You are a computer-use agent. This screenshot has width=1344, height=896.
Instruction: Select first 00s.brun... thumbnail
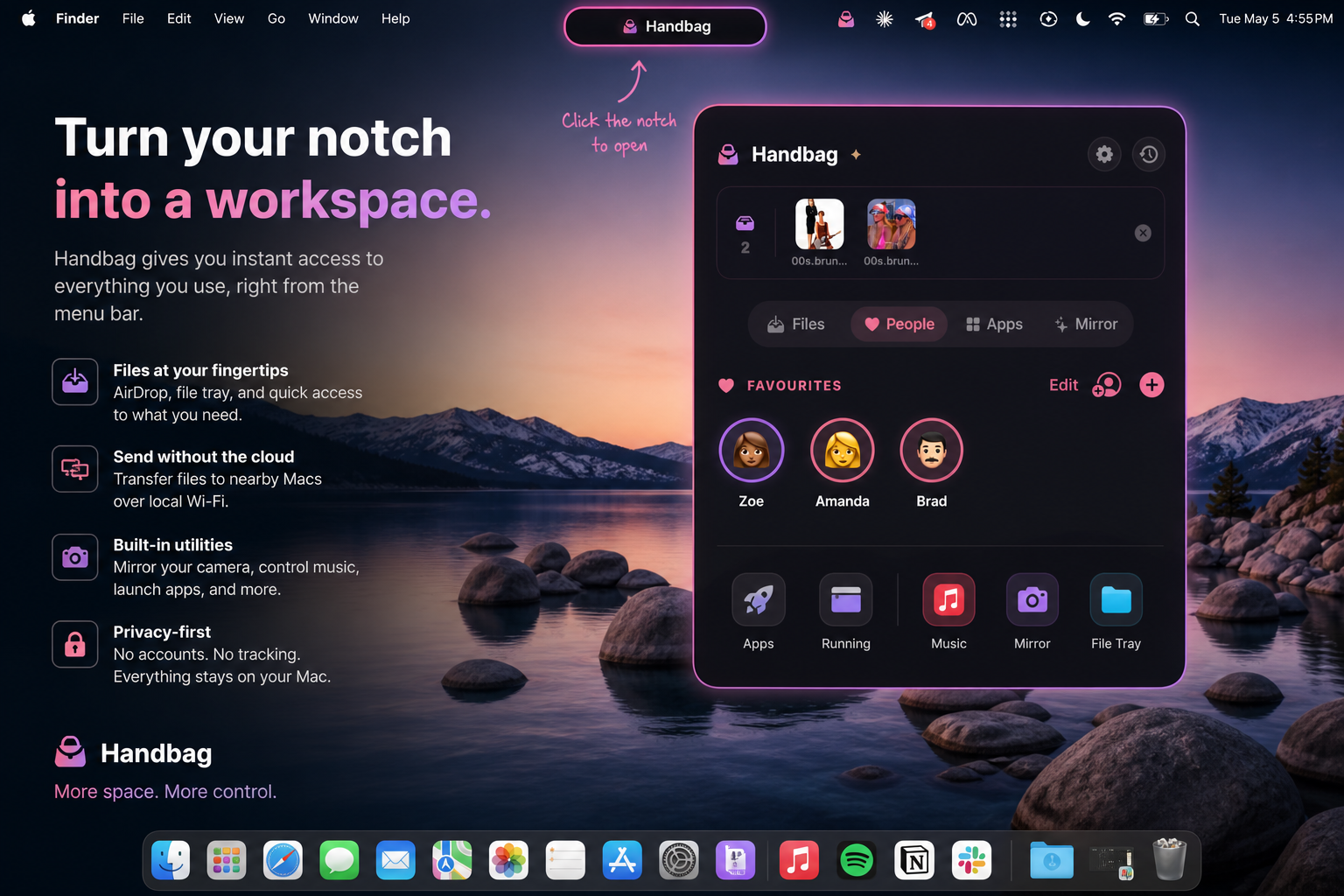[x=820, y=225]
